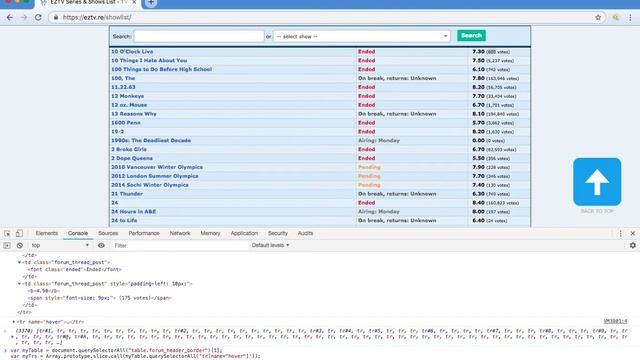This screenshot has width=640, height=360.
Task: Open '2012 London Summer Olympics'
Action: (x=154, y=176)
